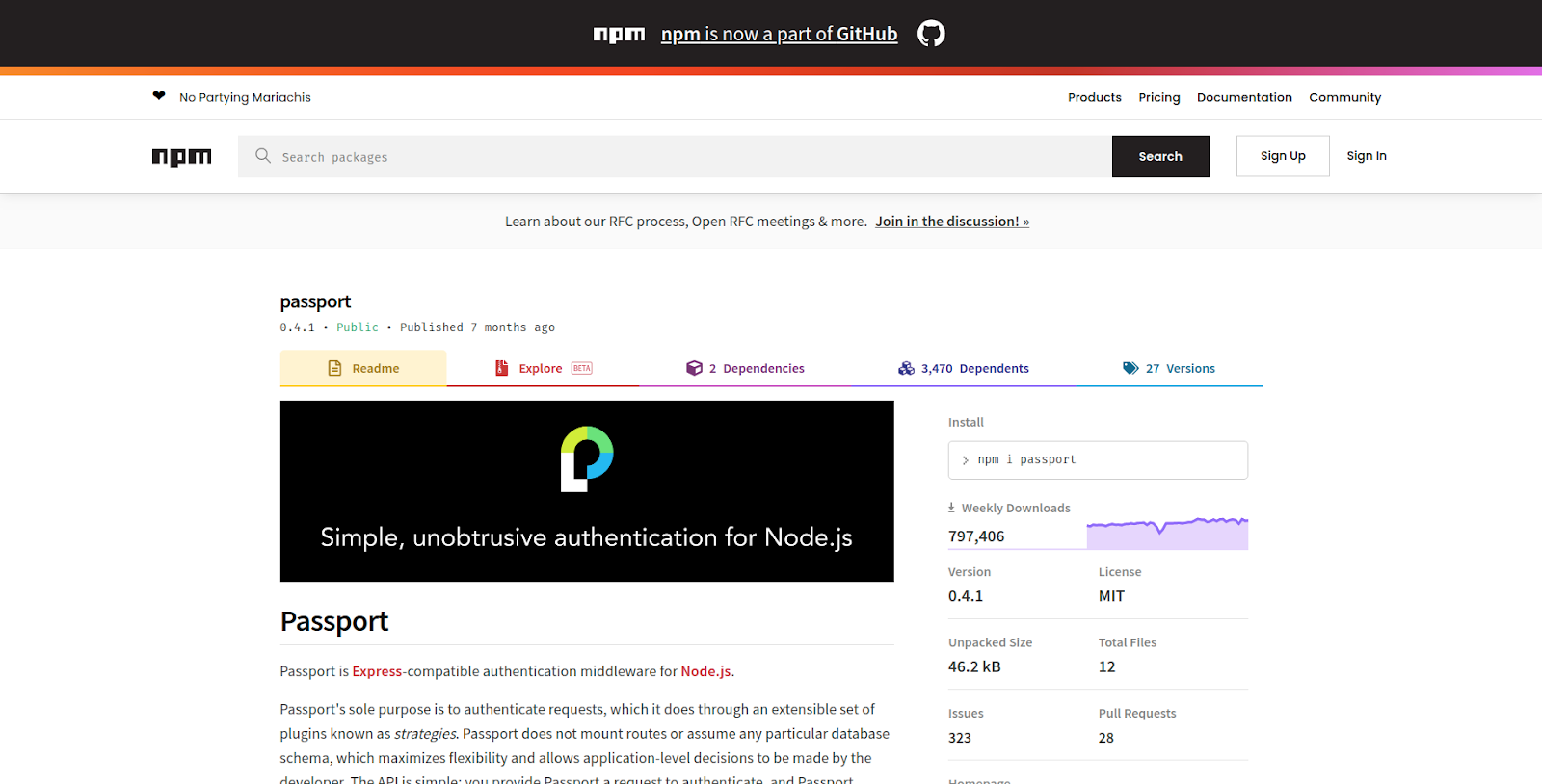View the 3,470 Dependents tab
Viewport: 1542px width, 784px height.
click(963, 368)
